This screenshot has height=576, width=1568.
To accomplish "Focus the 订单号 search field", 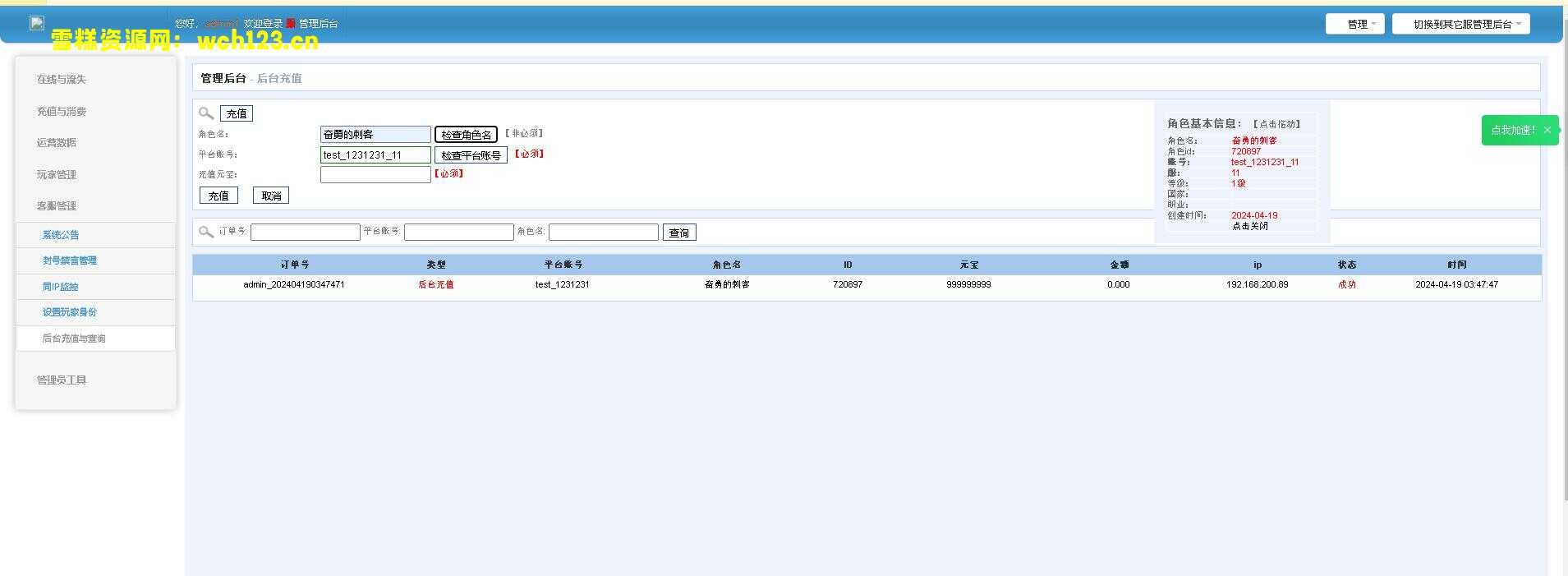I will tap(305, 233).
